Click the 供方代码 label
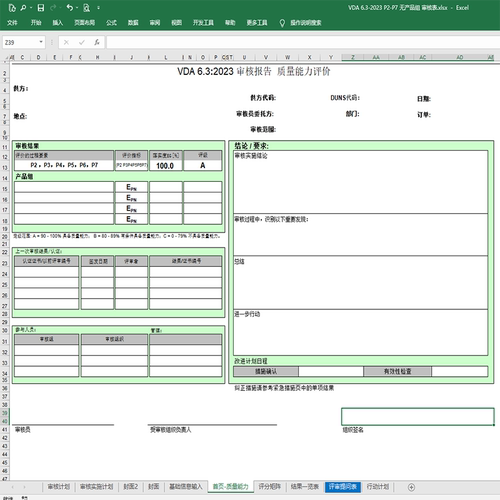This screenshot has width=500, height=500. click(263, 98)
